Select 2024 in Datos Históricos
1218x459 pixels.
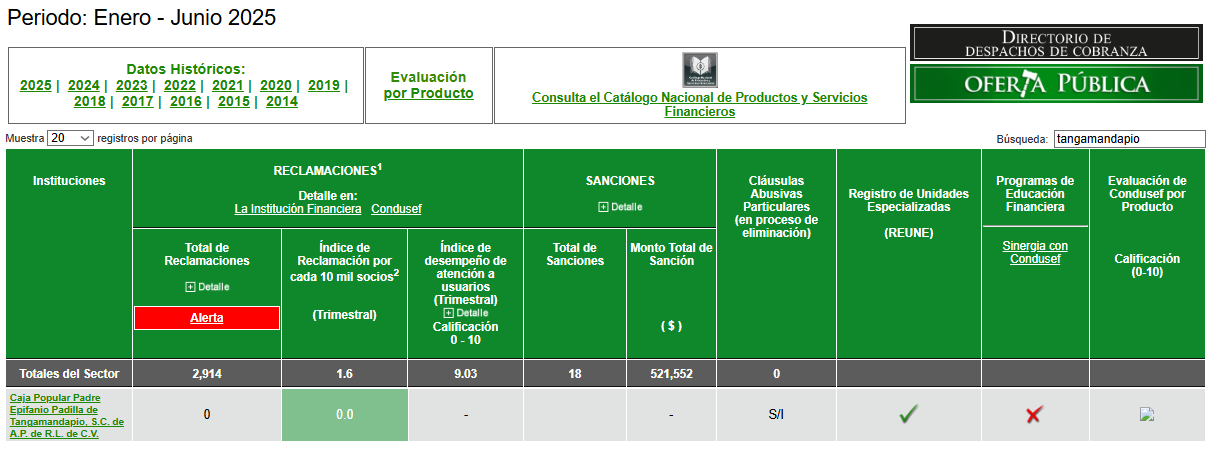[83, 85]
